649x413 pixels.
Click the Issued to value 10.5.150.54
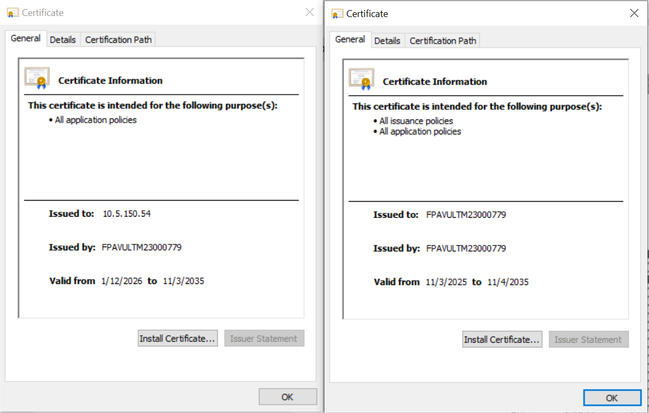coord(126,214)
